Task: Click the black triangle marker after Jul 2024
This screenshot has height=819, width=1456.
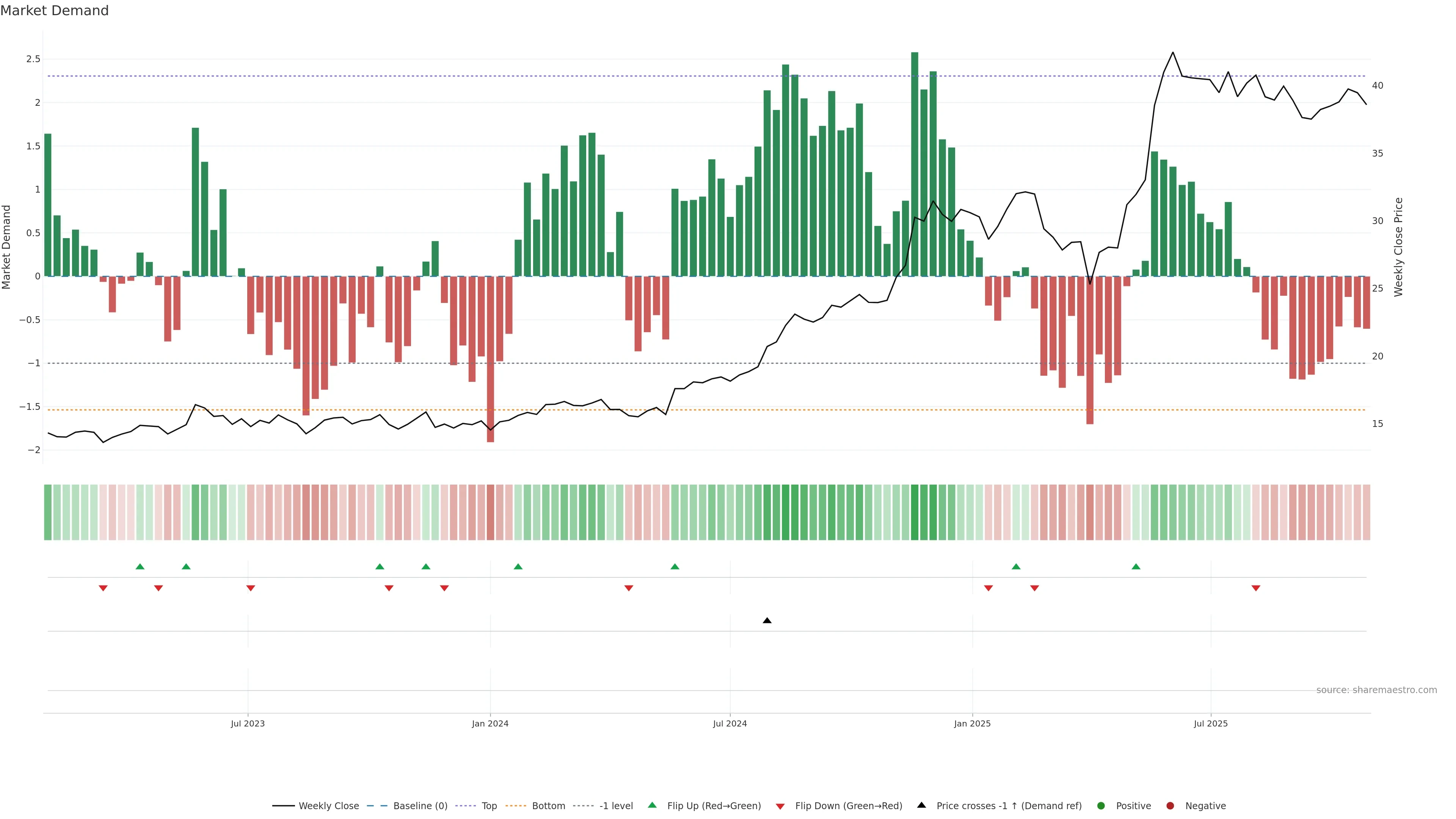Action: click(767, 621)
